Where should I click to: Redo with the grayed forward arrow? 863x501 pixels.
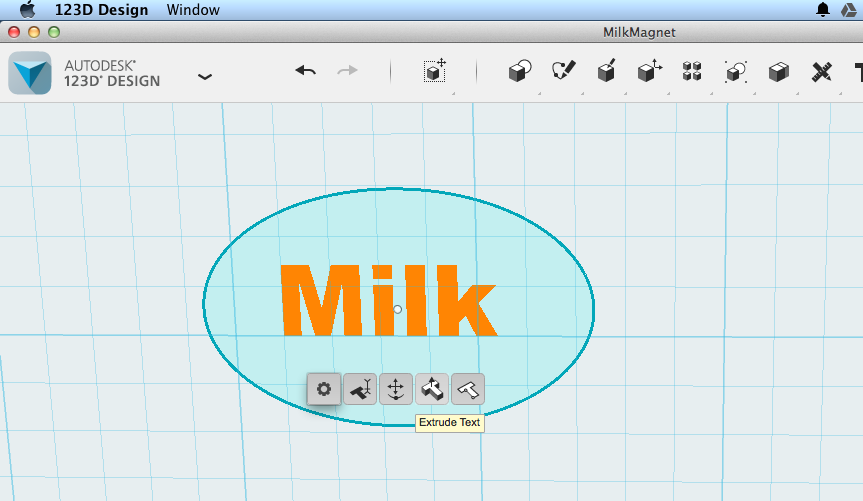[x=347, y=70]
